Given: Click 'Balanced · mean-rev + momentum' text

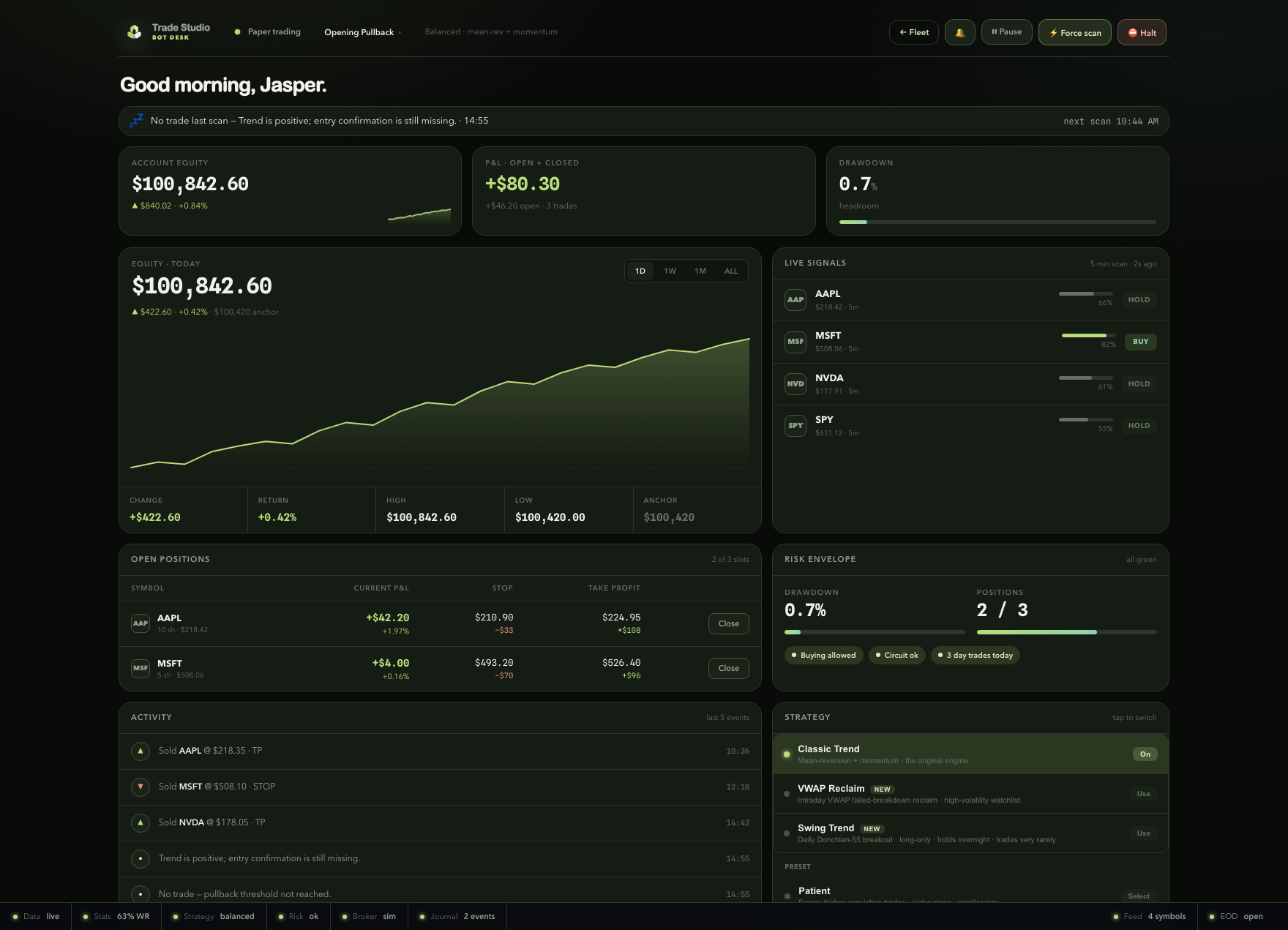Looking at the screenshot, I should click(491, 32).
